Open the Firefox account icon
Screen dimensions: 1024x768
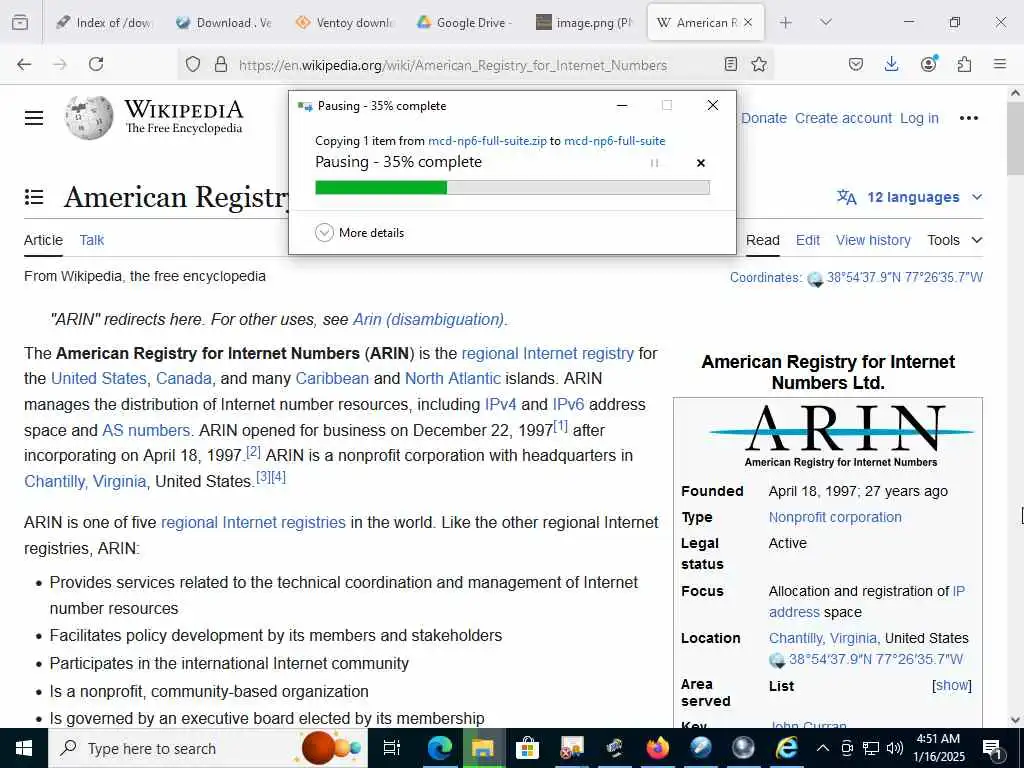[928, 64]
